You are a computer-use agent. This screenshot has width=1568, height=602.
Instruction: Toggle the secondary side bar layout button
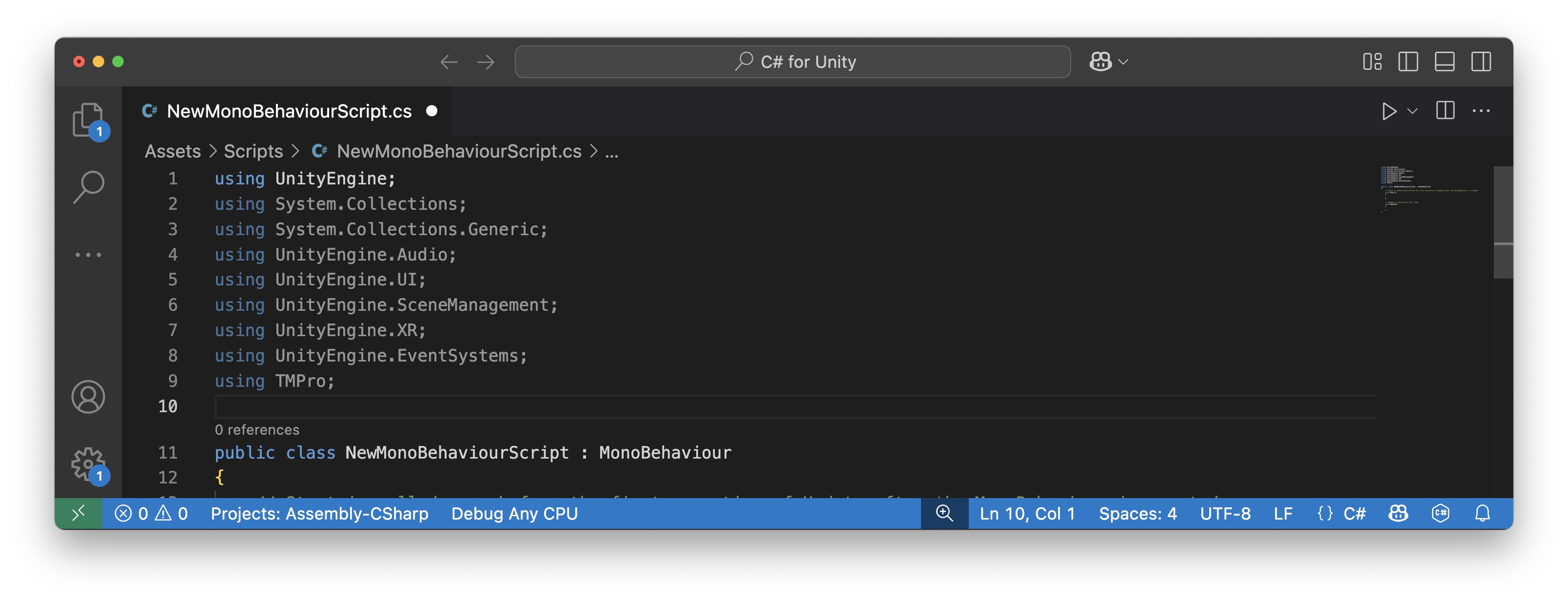[x=1481, y=61]
